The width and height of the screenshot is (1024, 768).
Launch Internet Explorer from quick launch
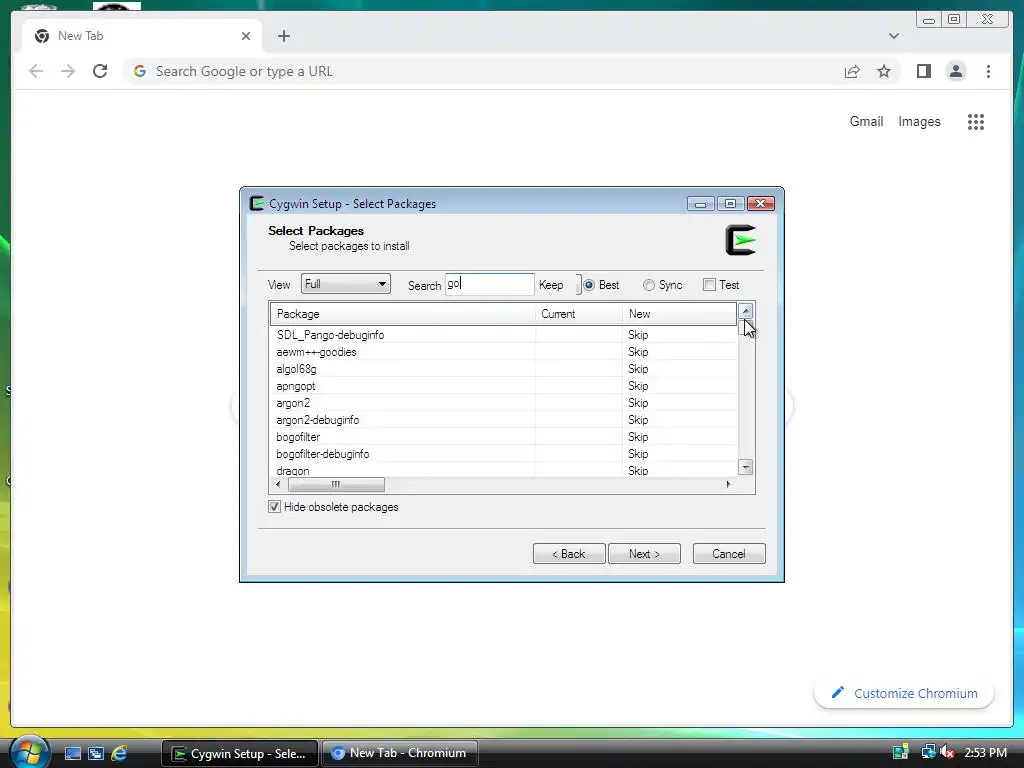pos(119,753)
